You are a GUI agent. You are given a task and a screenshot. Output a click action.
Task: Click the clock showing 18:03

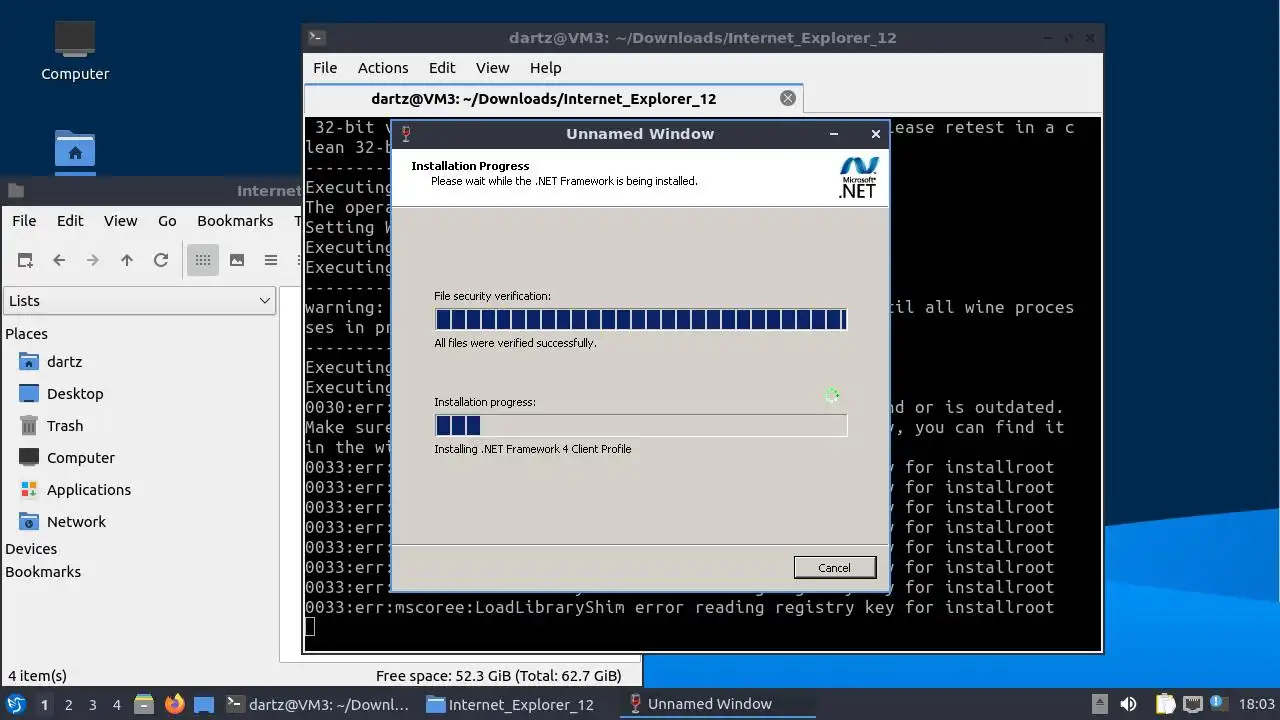(x=1257, y=704)
